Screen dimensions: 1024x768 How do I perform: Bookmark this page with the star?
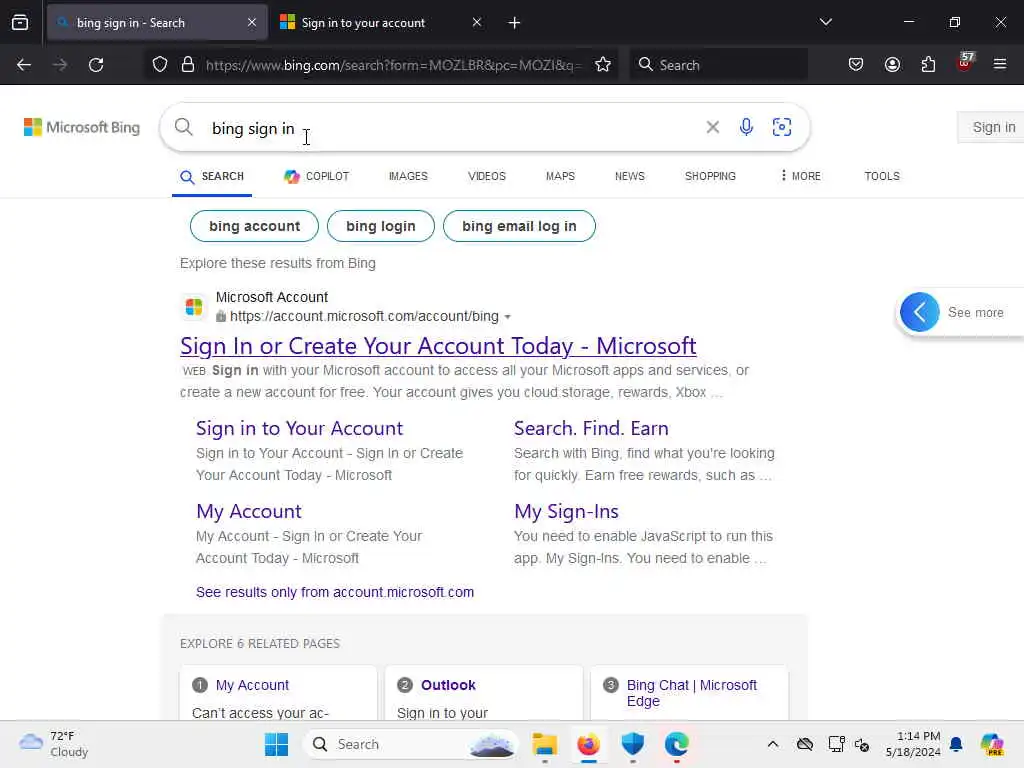603,65
